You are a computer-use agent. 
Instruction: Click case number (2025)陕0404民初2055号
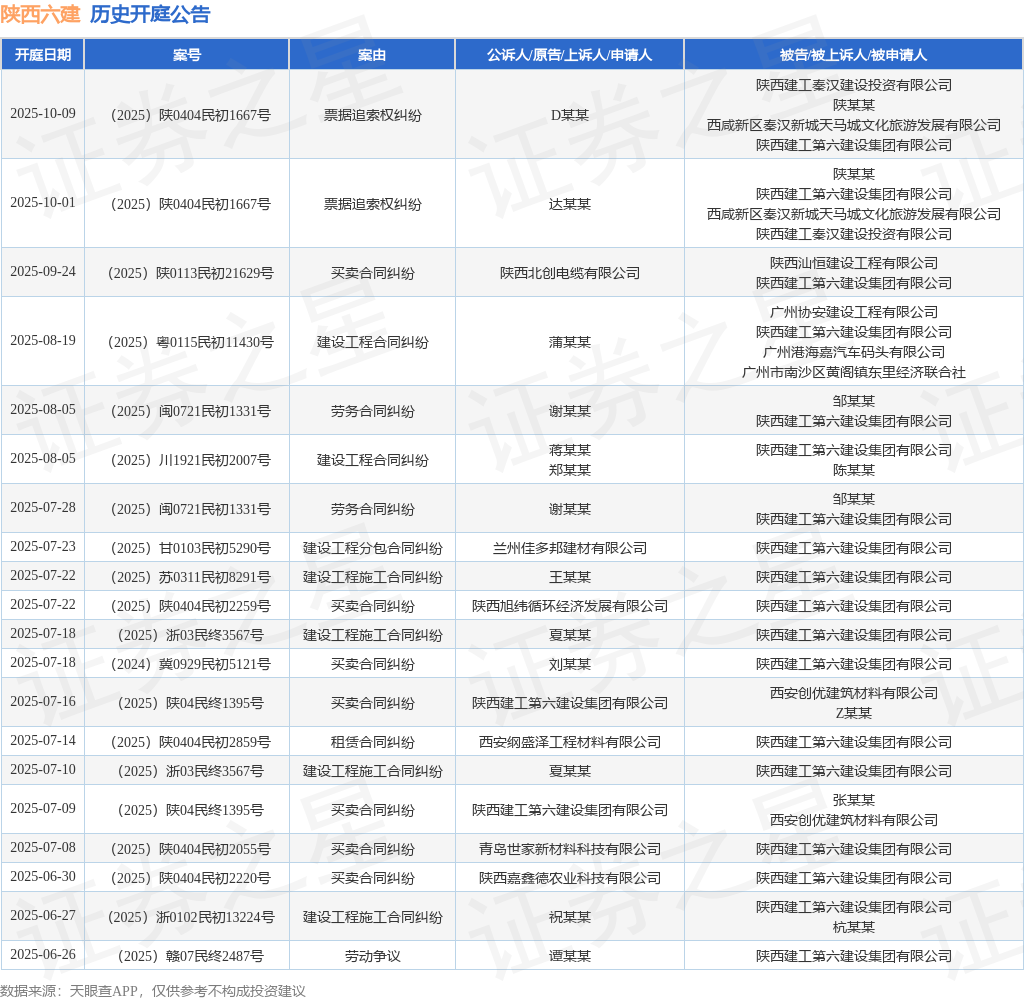point(190,849)
